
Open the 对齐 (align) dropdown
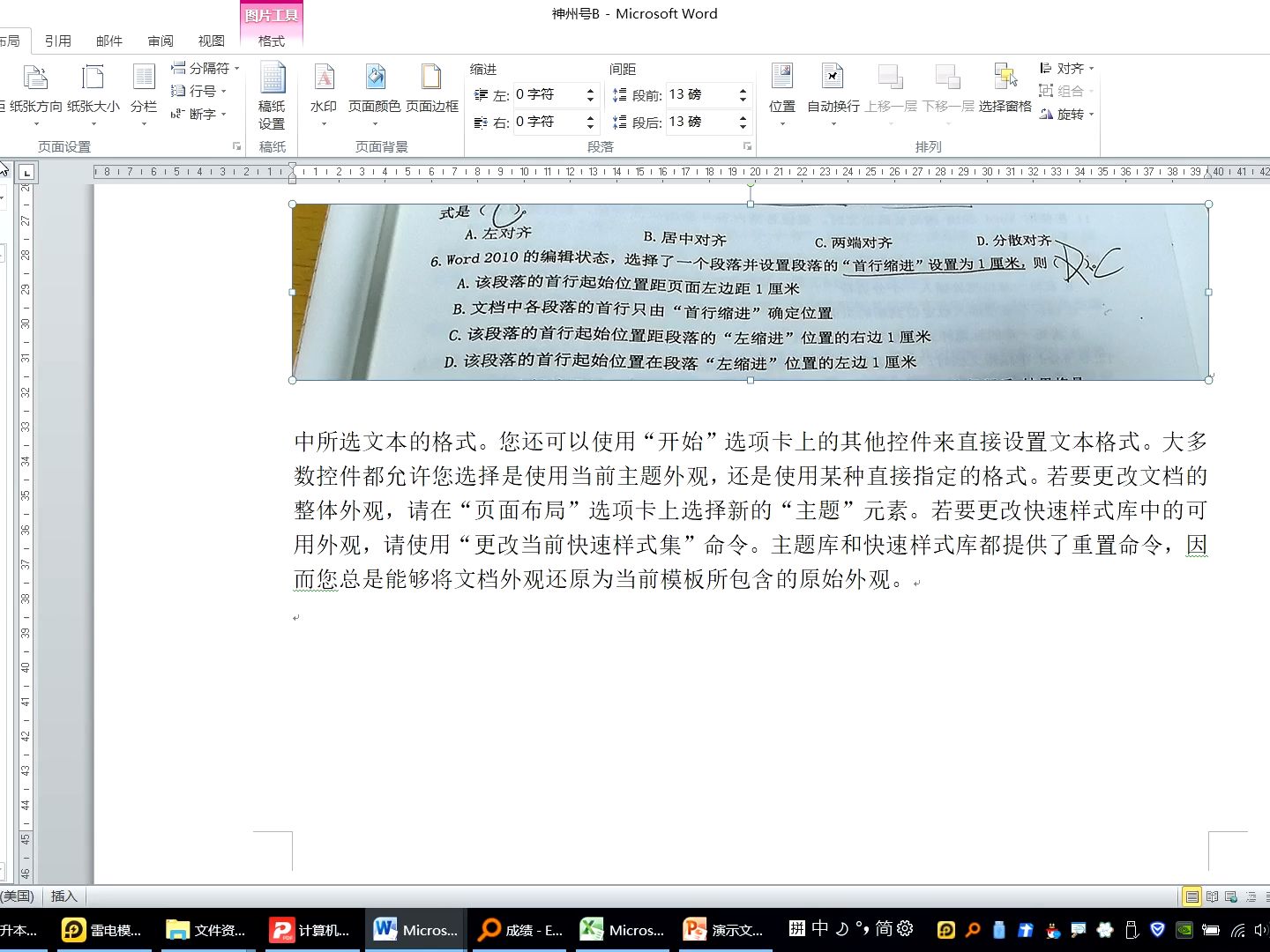pos(1066,68)
